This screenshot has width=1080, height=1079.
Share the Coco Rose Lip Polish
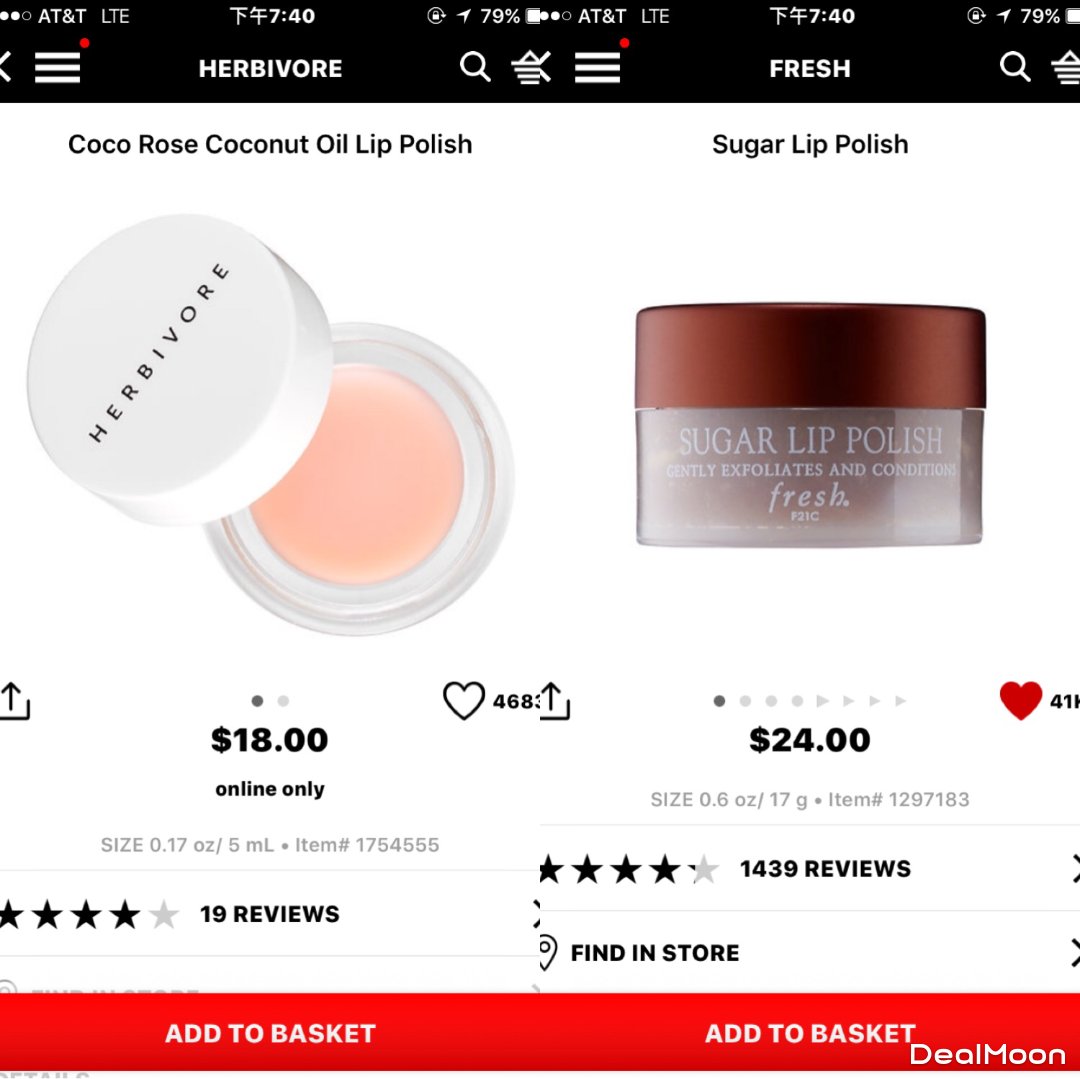point(14,701)
